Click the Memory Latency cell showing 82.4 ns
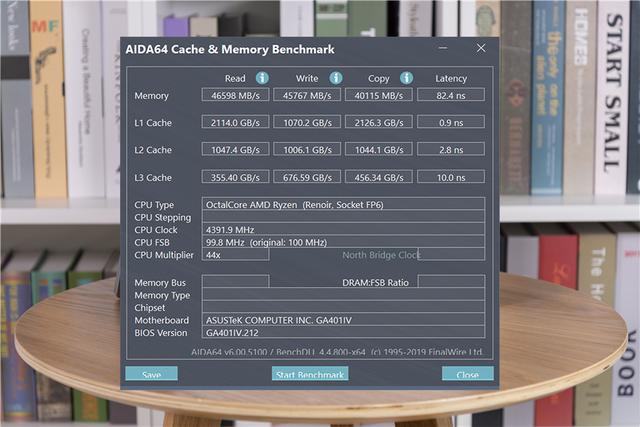Viewport: 640px width, 427px height. (x=451, y=95)
